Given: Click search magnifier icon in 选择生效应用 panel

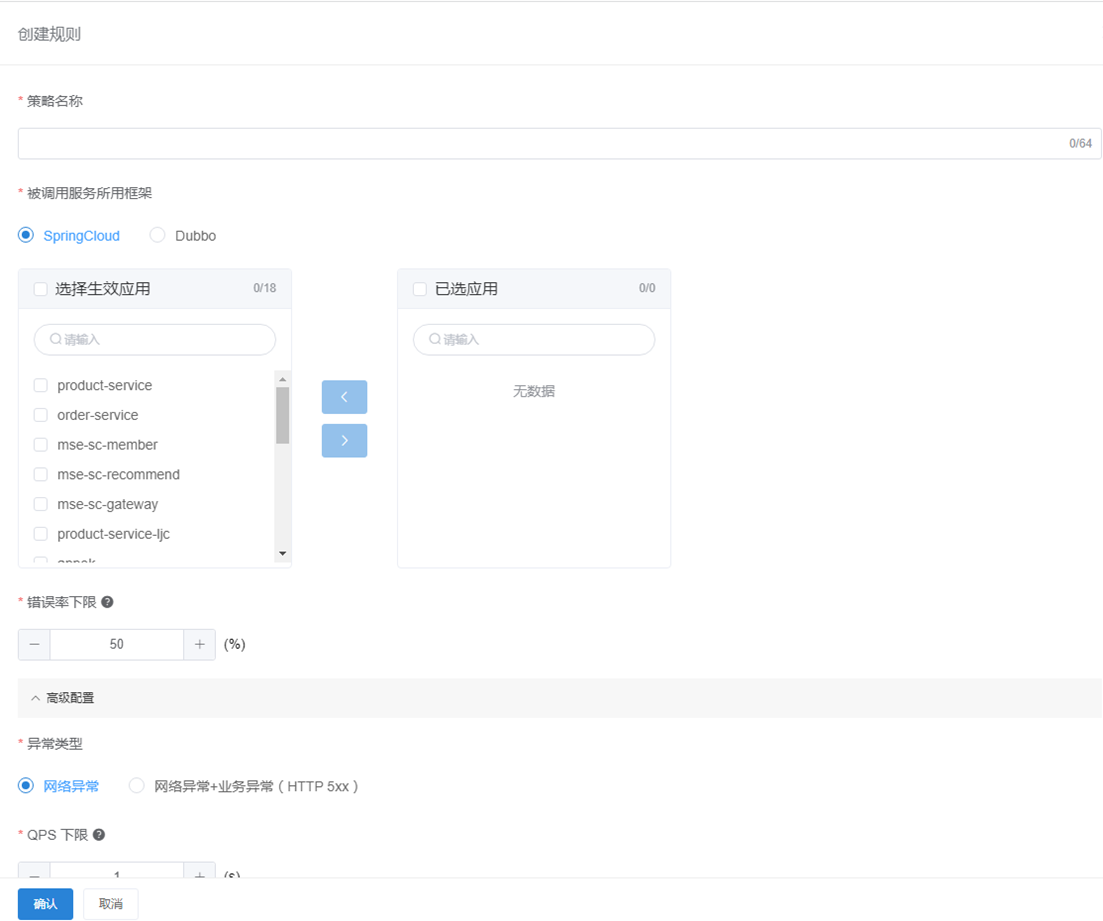Looking at the screenshot, I should 56,339.
